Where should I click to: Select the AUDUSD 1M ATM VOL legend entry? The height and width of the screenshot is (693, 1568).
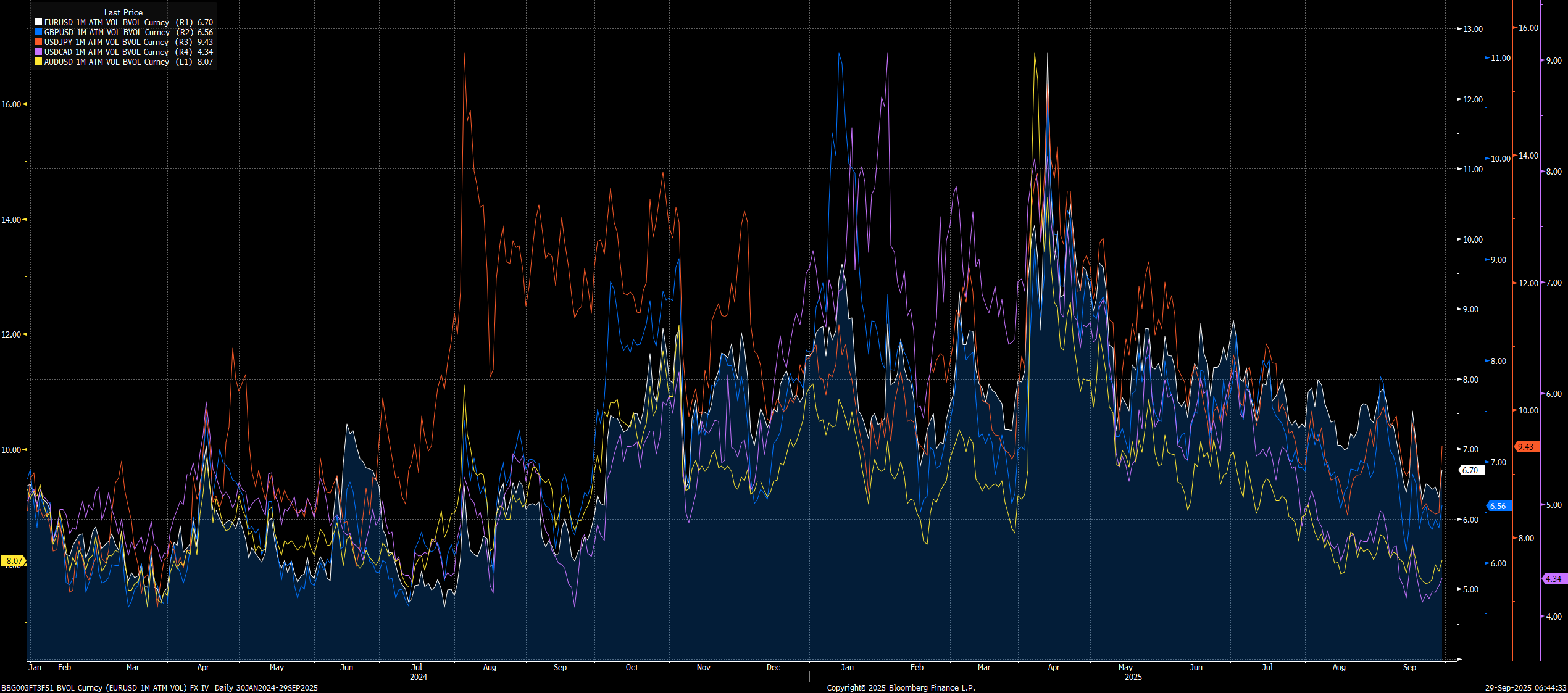point(106,62)
